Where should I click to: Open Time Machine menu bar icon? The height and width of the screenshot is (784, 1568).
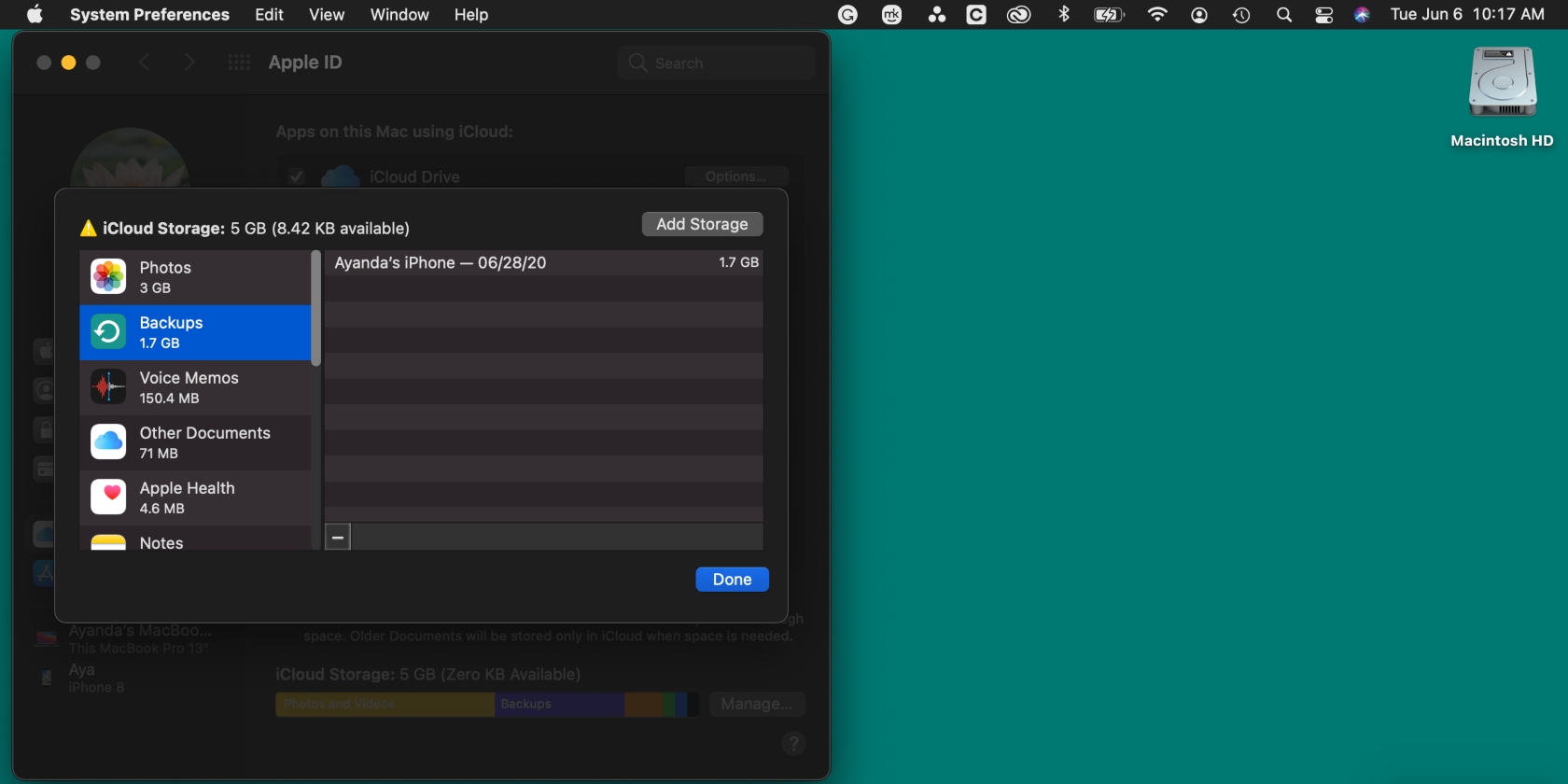(1241, 15)
